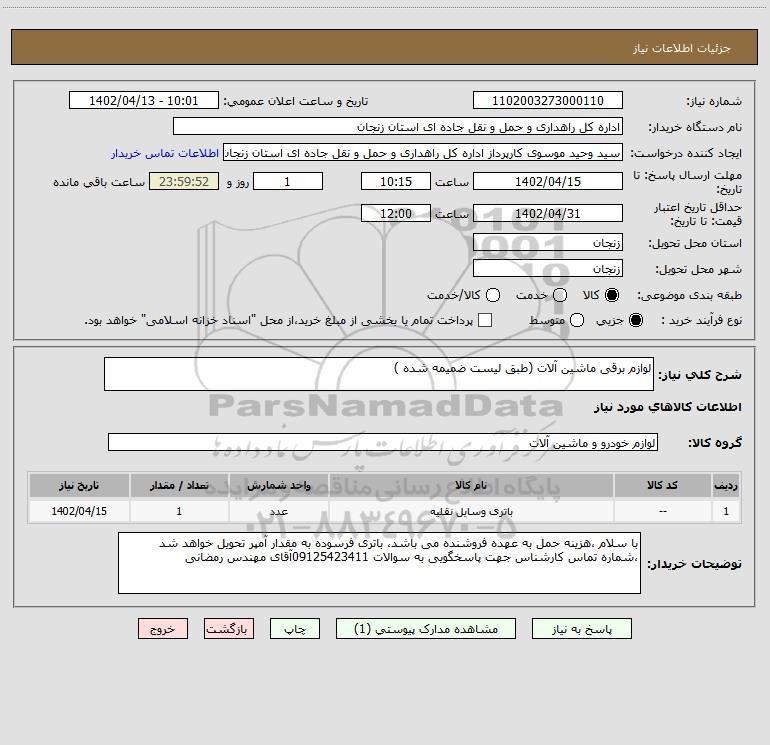Click the ردیف column header
This screenshot has width=770, height=745.
726,485
